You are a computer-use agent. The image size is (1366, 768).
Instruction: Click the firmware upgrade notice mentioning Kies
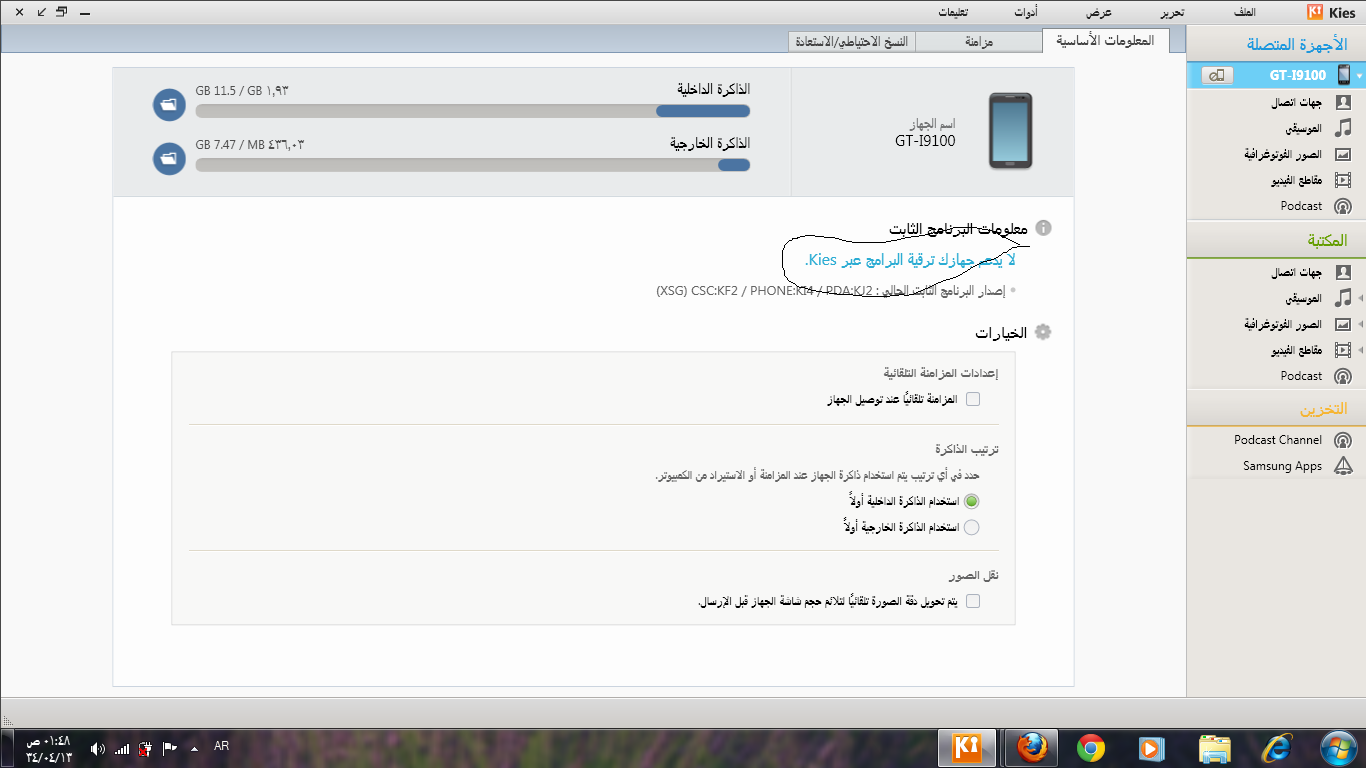pos(910,260)
